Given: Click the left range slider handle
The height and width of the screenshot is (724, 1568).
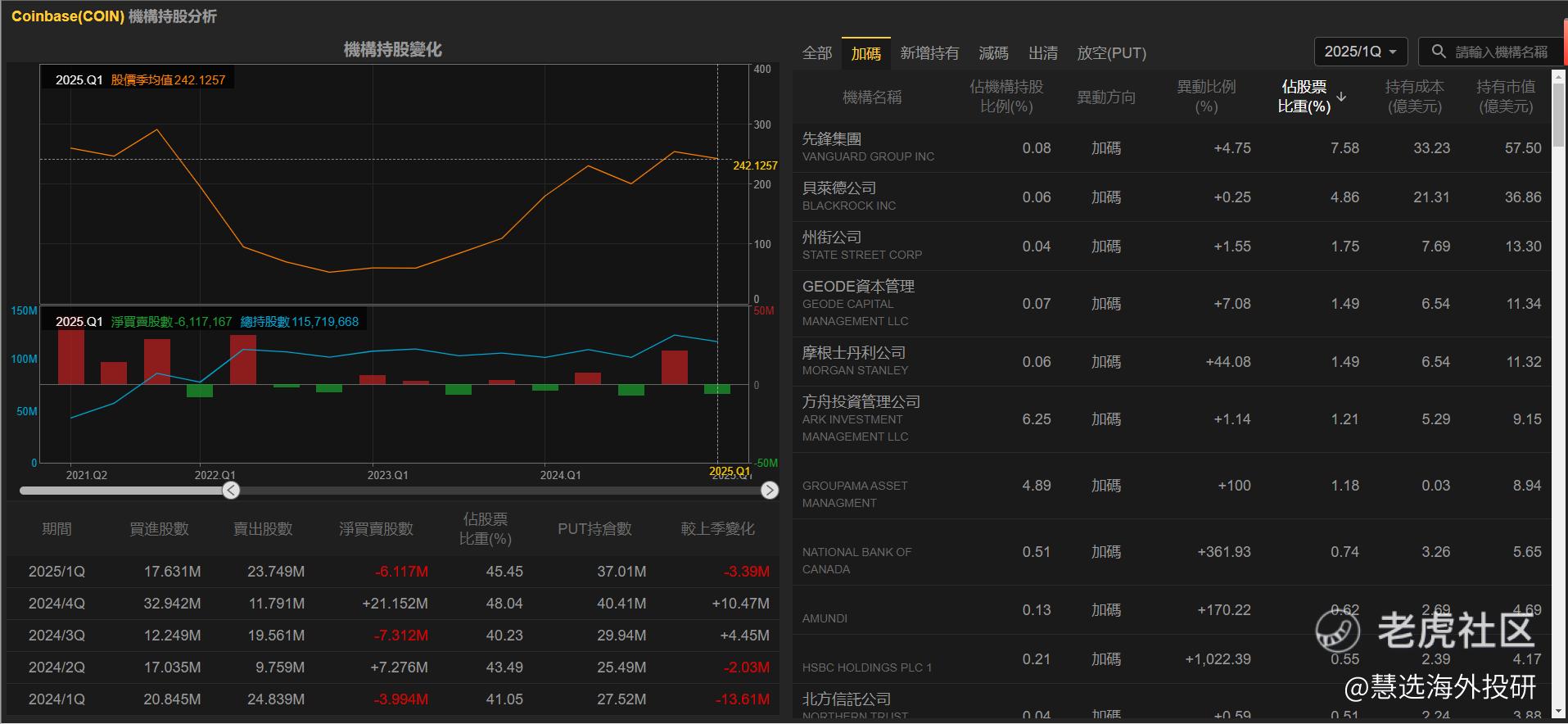Looking at the screenshot, I should click(x=231, y=490).
